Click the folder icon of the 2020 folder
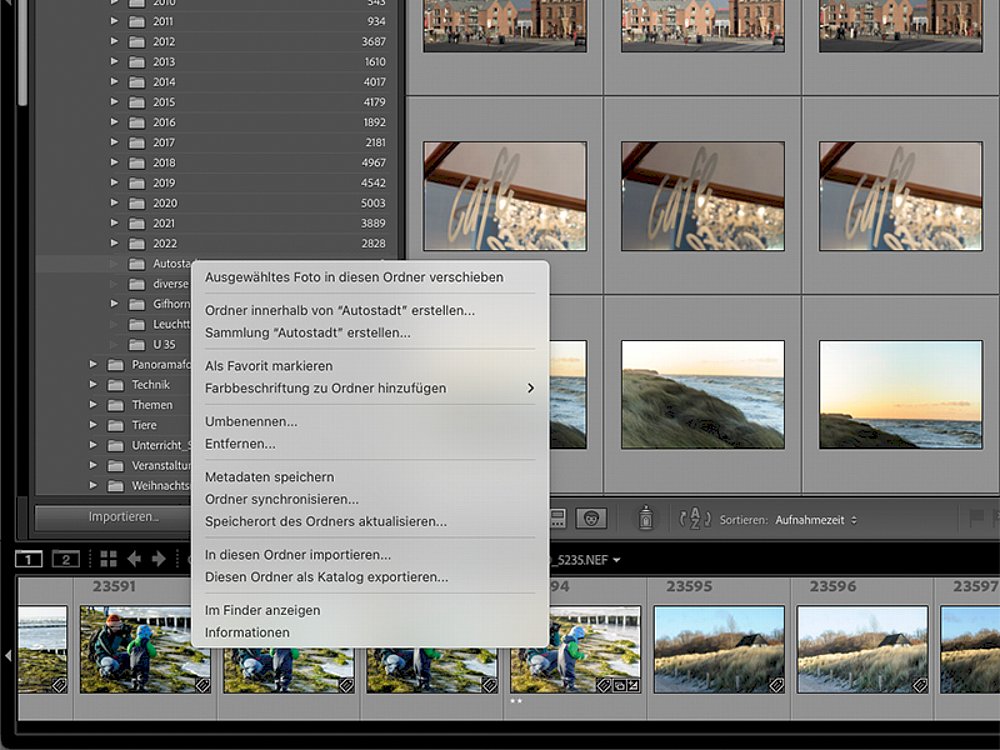This screenshot has width=1000, height=750. 136,203
